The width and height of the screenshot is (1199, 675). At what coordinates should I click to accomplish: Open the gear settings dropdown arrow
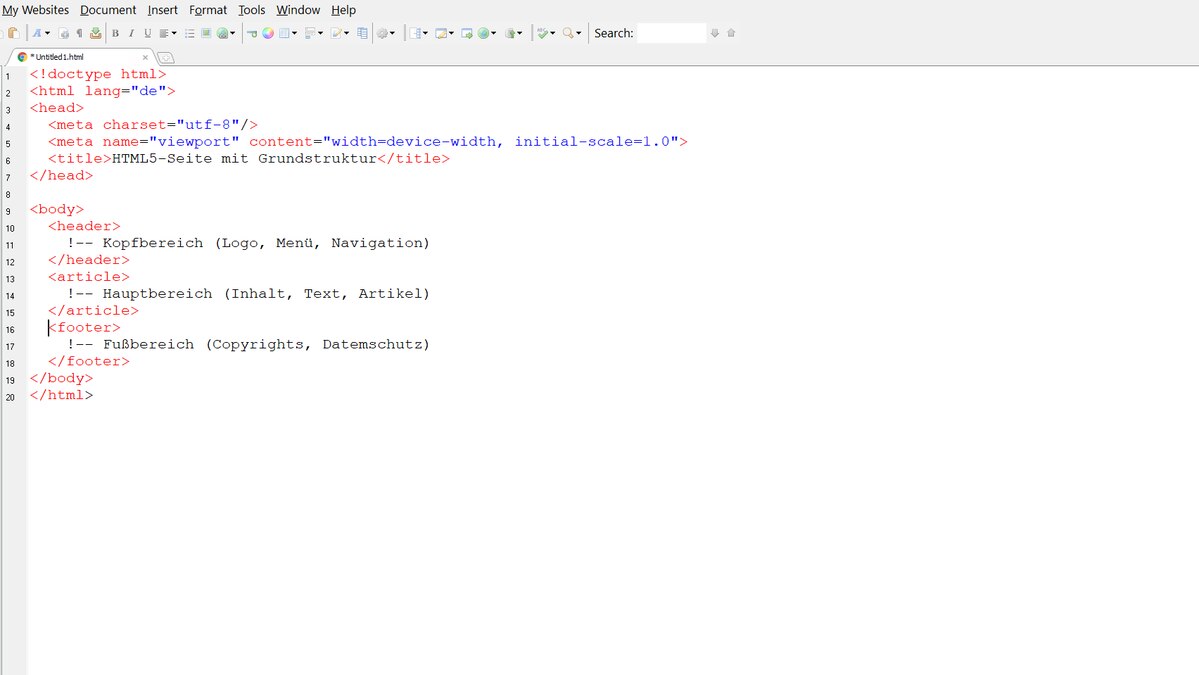[392, 33]
